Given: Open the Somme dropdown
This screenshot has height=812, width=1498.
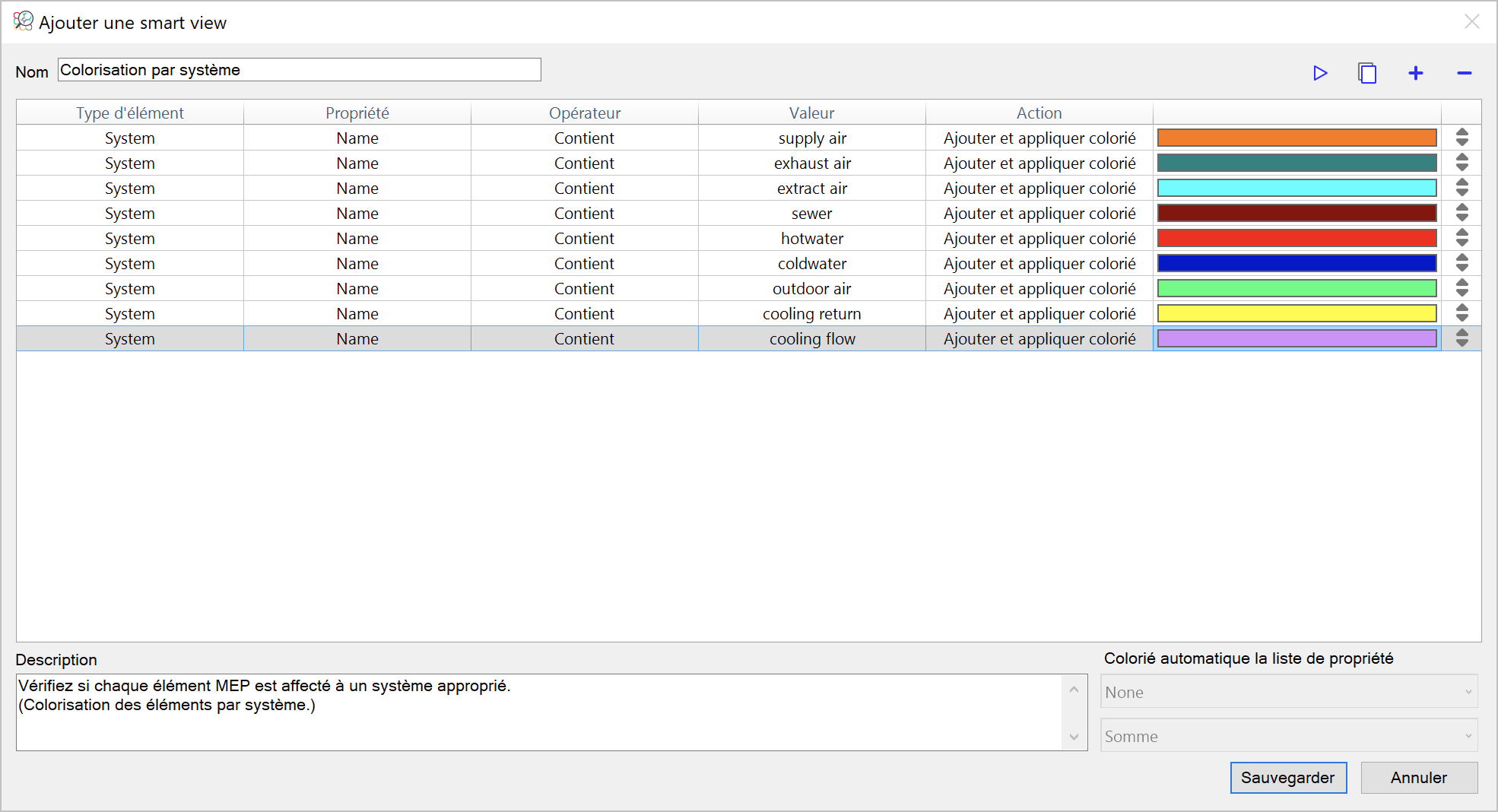Looking at the screenshot, I should click(1289, 736).
